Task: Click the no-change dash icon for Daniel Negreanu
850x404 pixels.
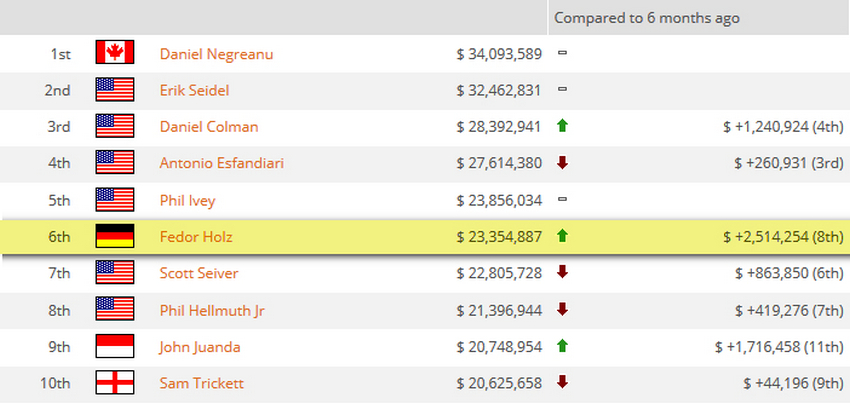Action: pos(562,53)
